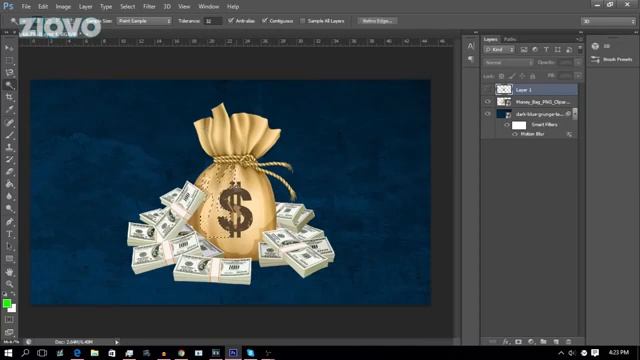Select the Clone Stamp tool
Screen dimensions: 640x360
click(9, 147)
